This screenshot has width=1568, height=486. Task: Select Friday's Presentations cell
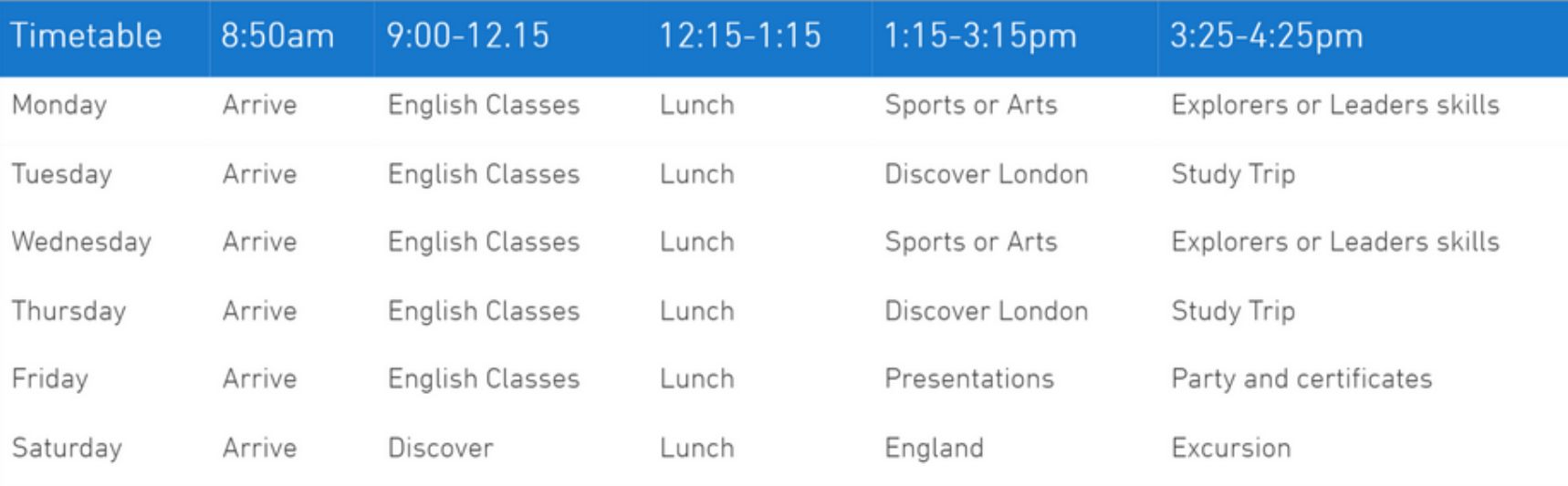(x=969, y=378)
